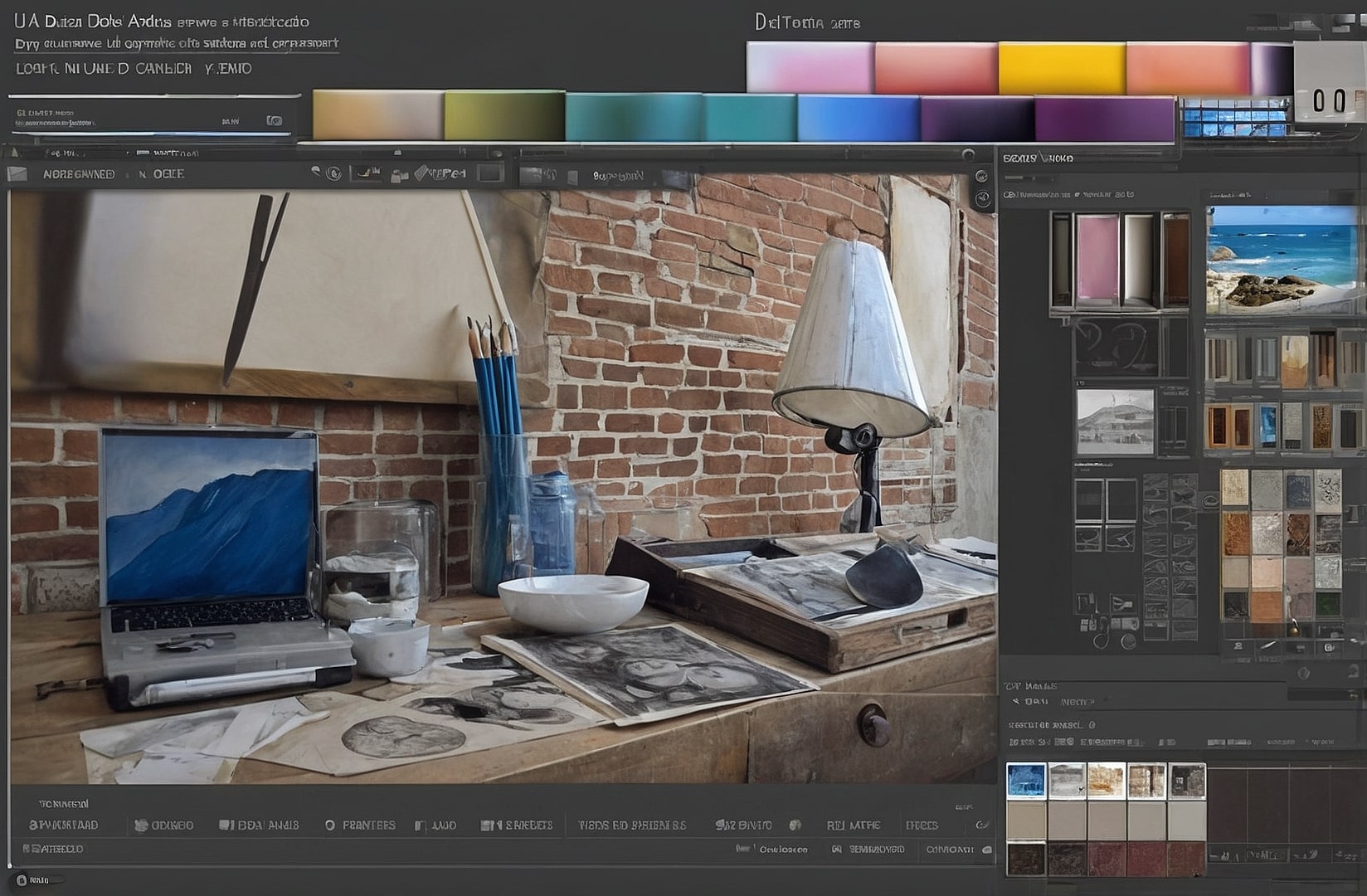This screenshot has height=896, width=1367.
Task: Choose the olive green swatch in lower strip
Action: (x=504, y=115)
